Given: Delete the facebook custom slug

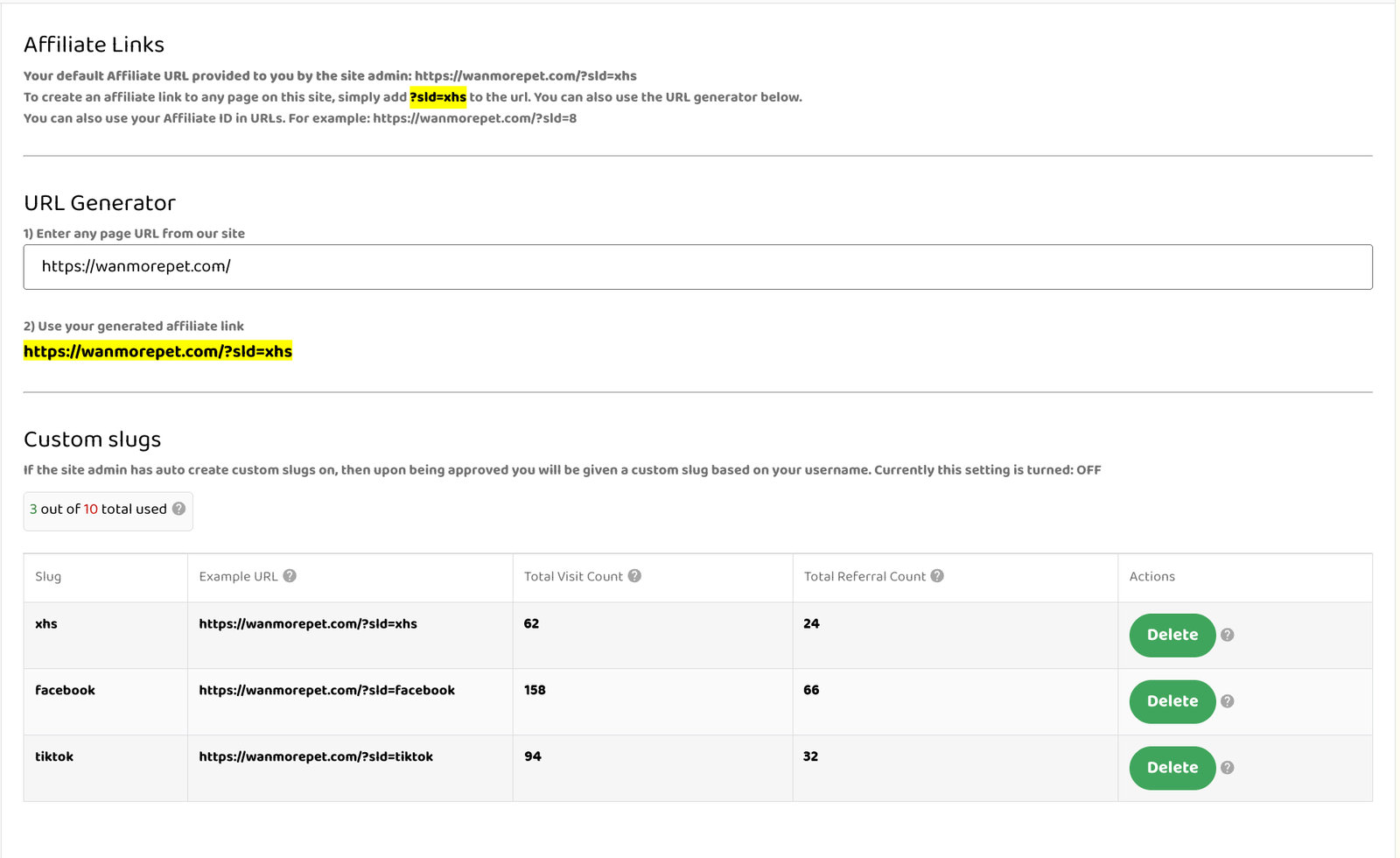Looking at the screenshot, I should click(x=1172, y=701).
